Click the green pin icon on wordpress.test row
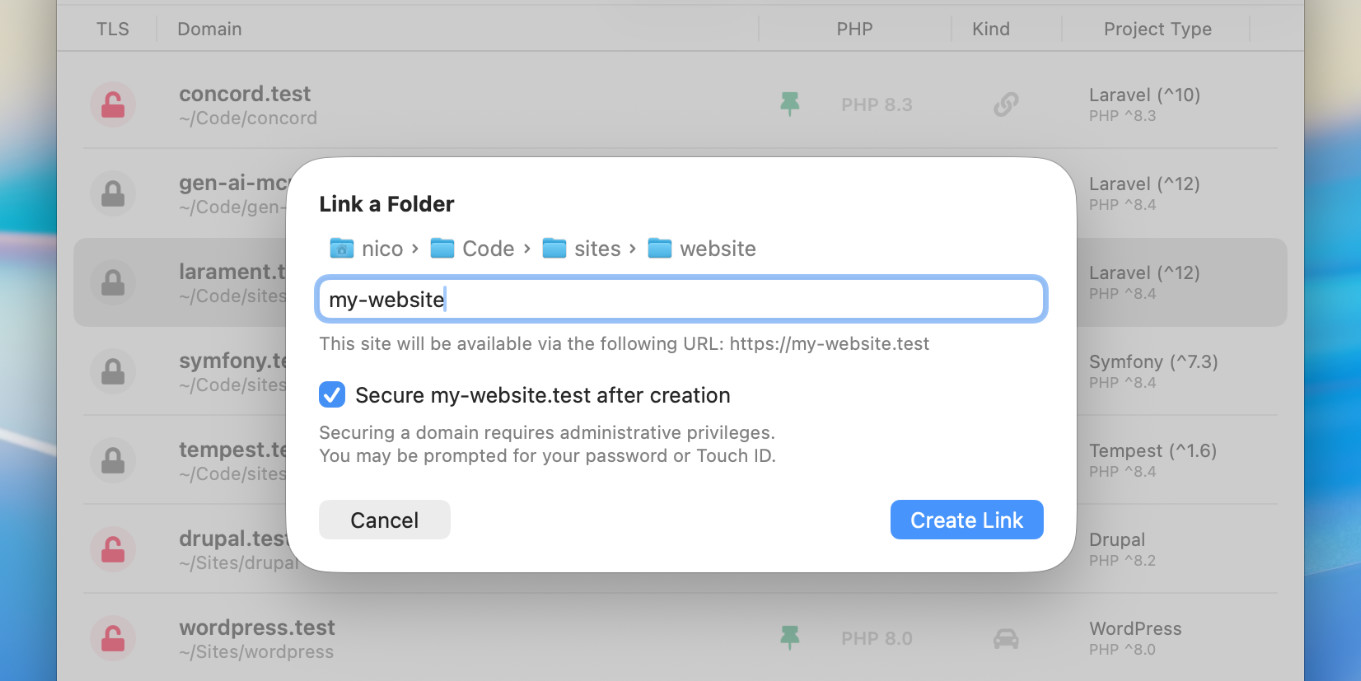The height and width of the screenshot is (681, 1361). 790,638
